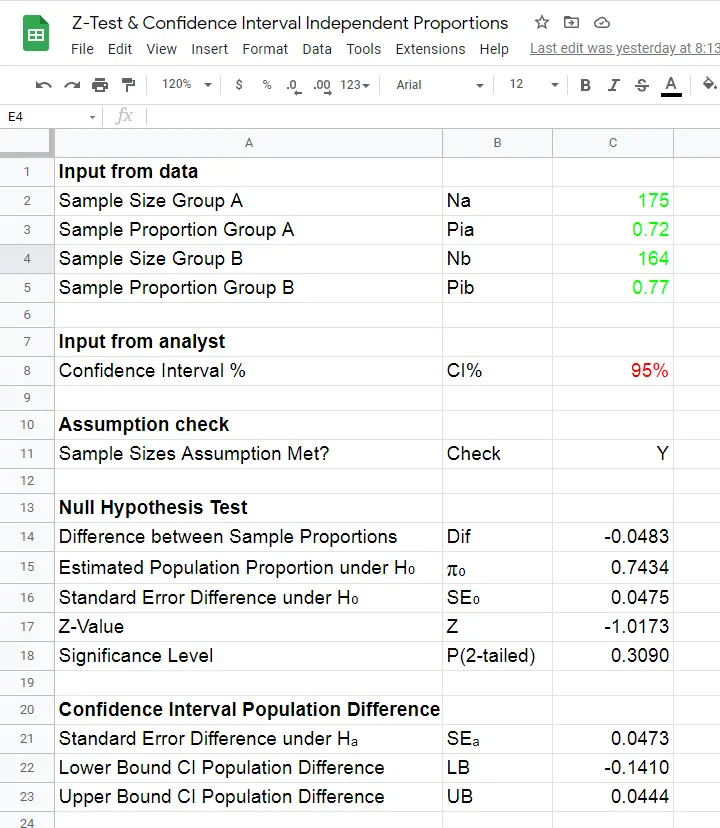Select the 'Input from analyst' heading cell

(x=249, y=342)
